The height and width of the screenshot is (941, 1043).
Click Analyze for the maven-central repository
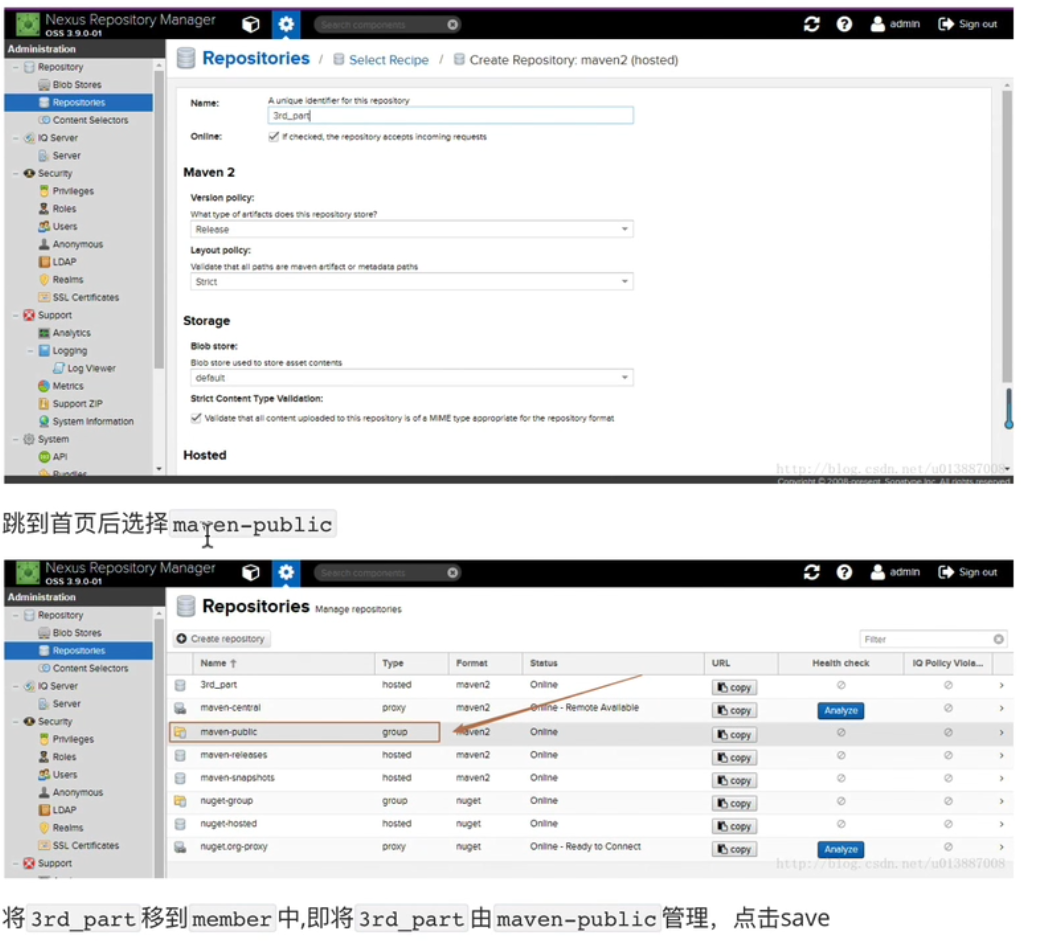click(840, 710)
